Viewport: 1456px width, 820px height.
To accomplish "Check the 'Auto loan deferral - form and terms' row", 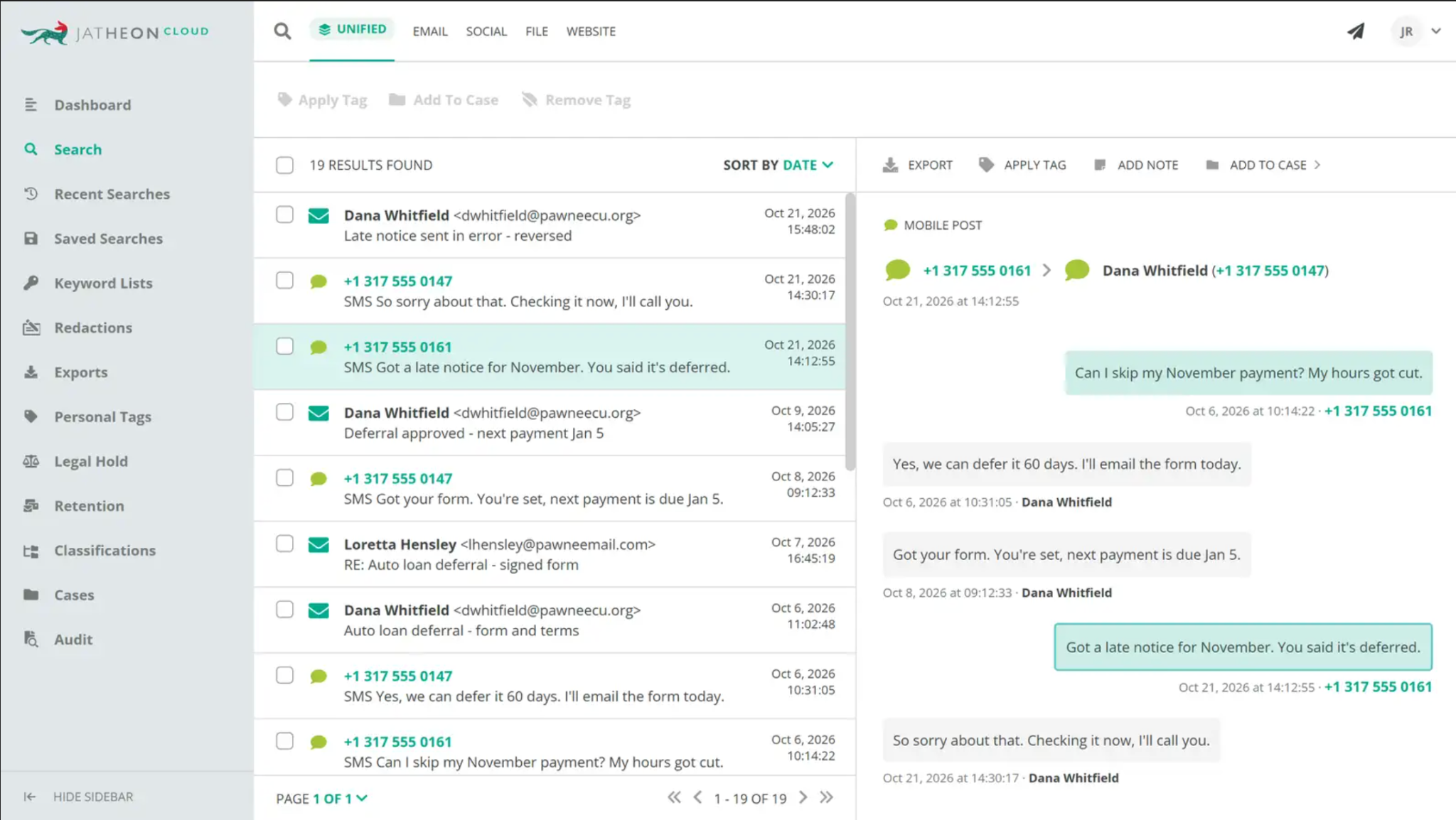I will pyautogui.click(x=284, y=610).
